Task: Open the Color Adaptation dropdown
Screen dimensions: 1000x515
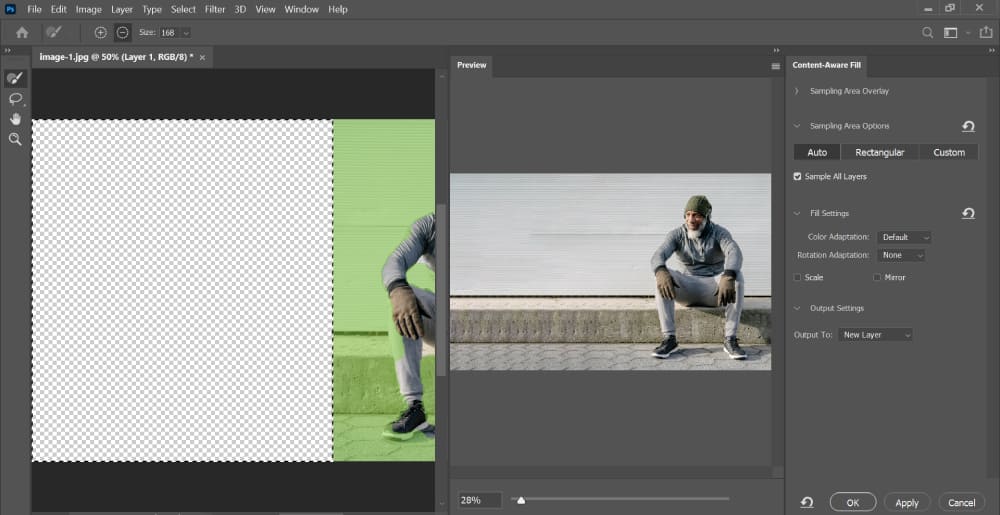Action: (x=904, y=237)
